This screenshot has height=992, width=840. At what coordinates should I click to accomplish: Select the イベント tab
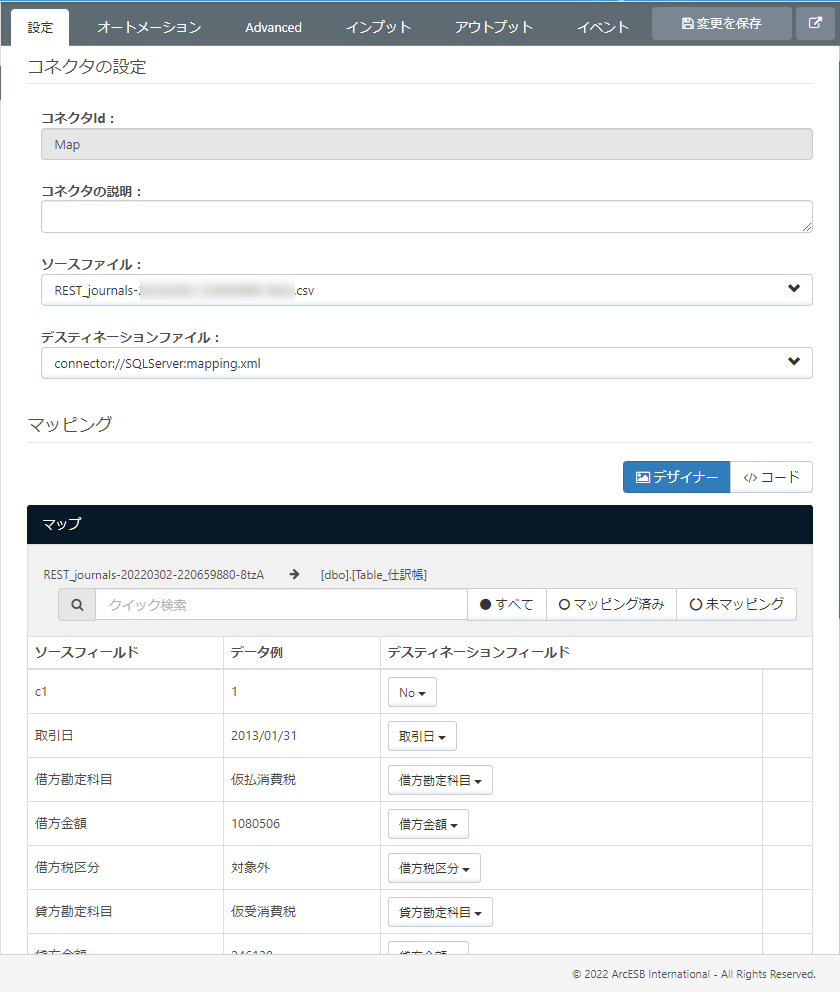pos(603,27)
